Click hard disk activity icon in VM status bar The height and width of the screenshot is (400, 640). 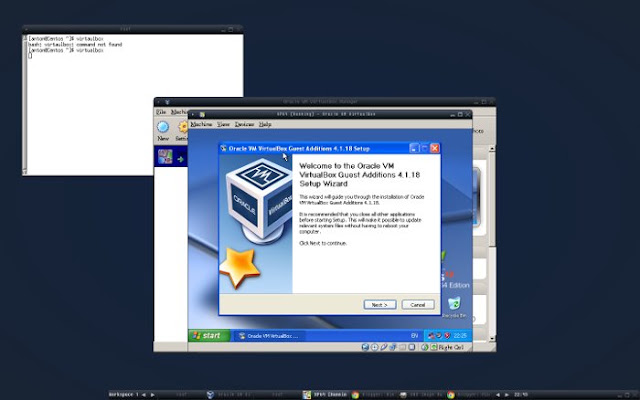(x=365, y=347)
